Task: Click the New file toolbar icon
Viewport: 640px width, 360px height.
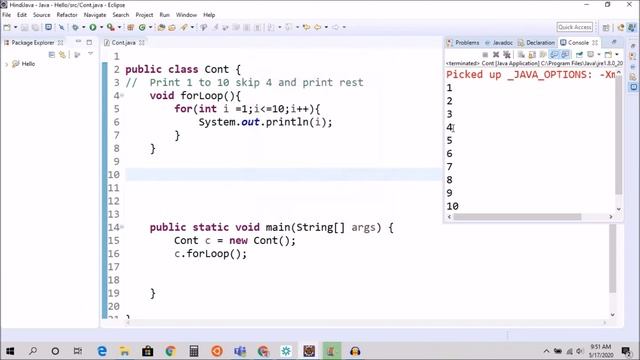Action: click(x=7, y=27)
